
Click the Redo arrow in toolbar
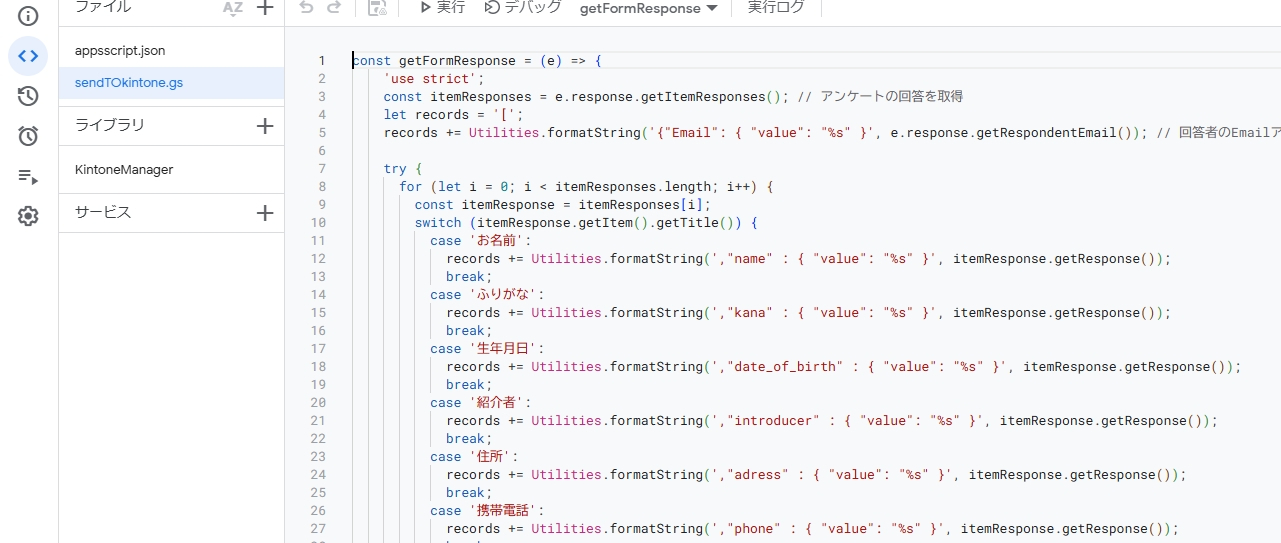[x=334, y=7]
